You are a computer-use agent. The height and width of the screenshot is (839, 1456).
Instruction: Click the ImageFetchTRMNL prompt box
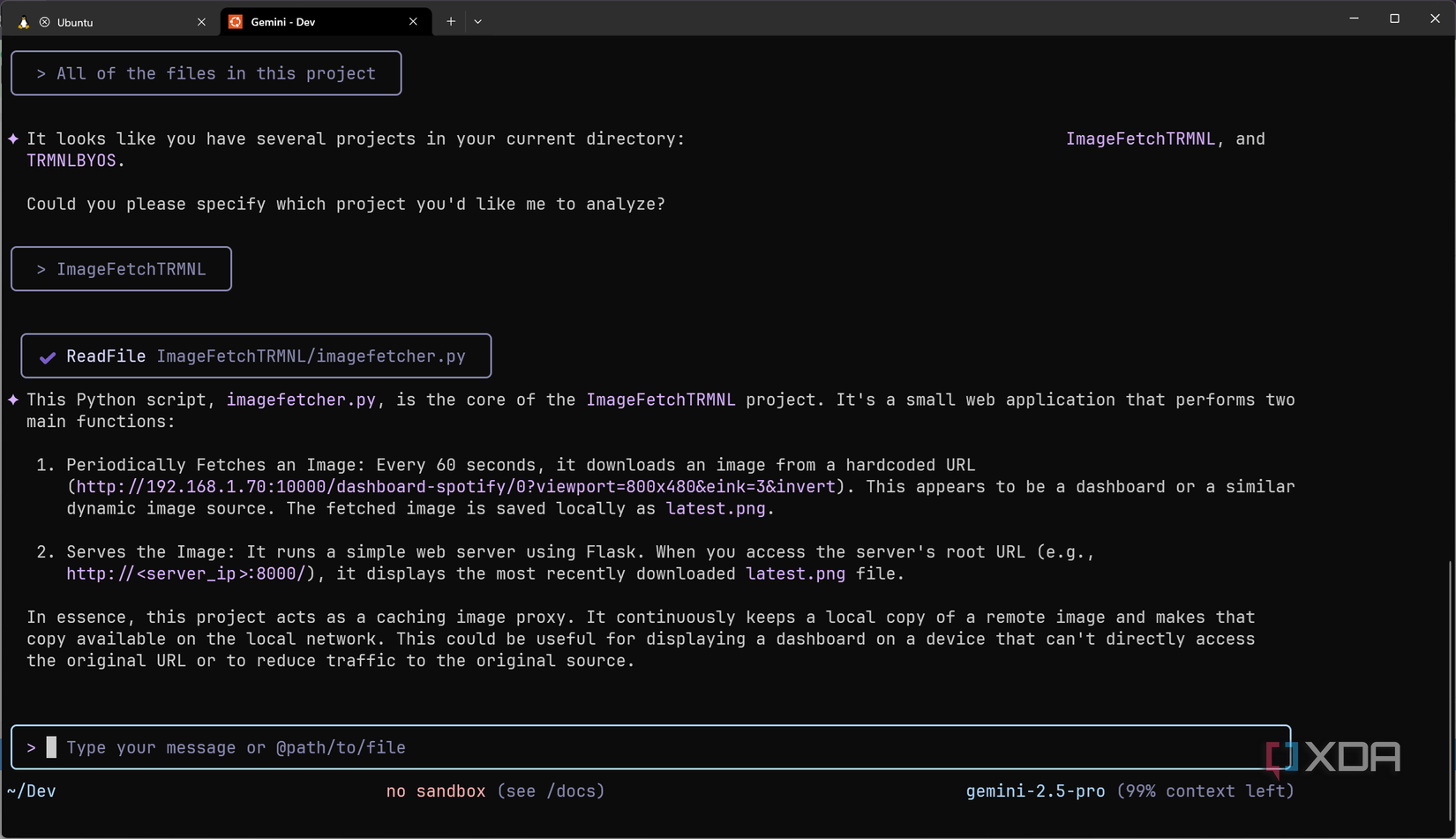coord(121,268)
